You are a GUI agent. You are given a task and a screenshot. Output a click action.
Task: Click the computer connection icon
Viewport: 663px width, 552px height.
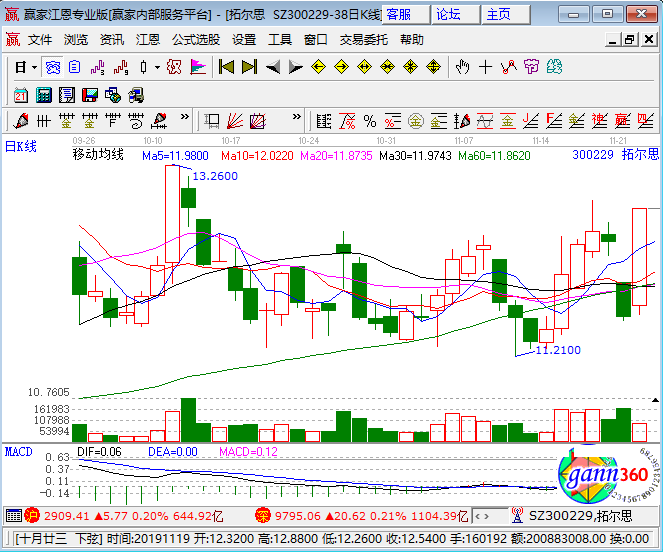[x=136, y=95]
